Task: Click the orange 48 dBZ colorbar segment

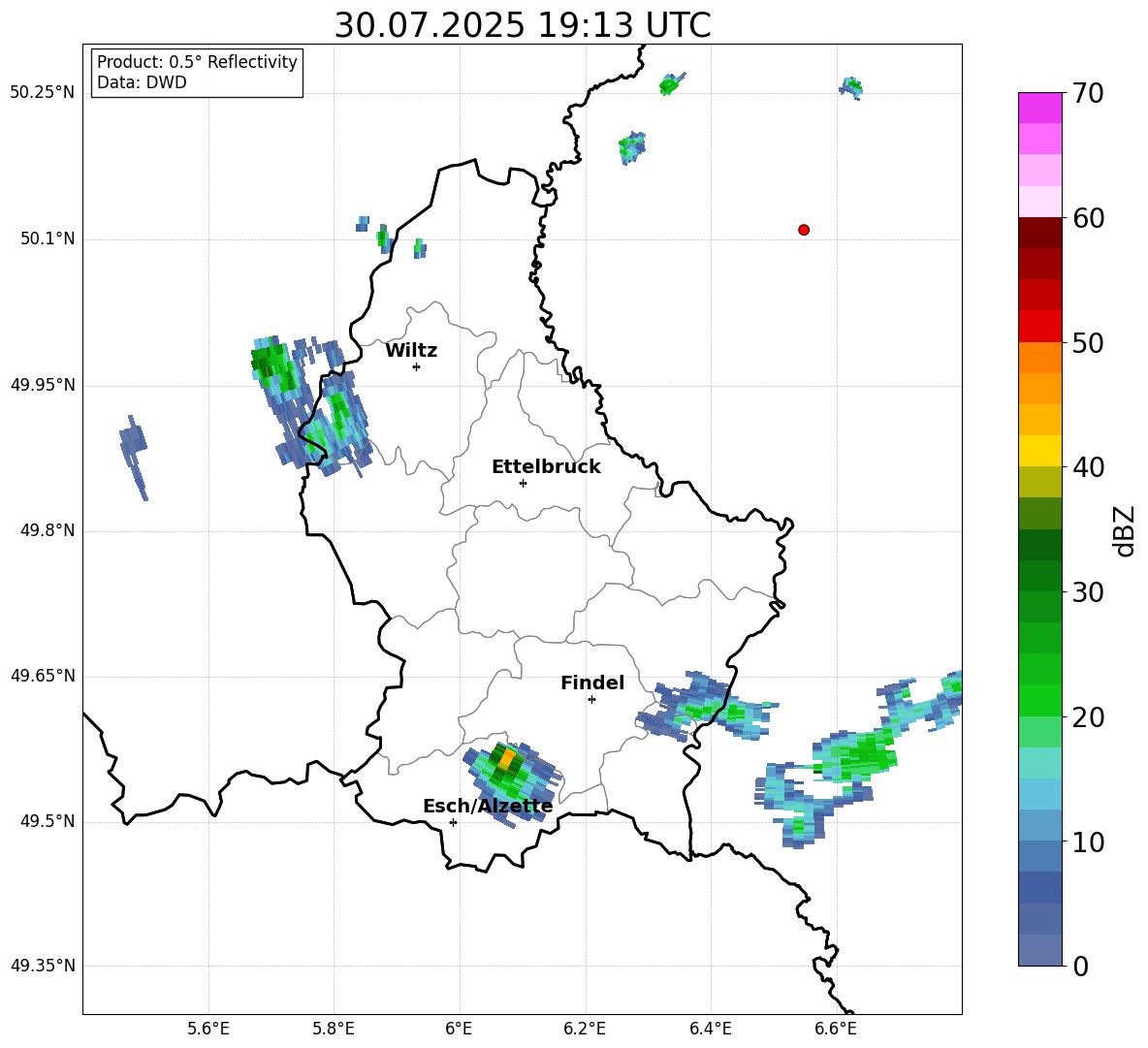Action: tap(1039, 358)
